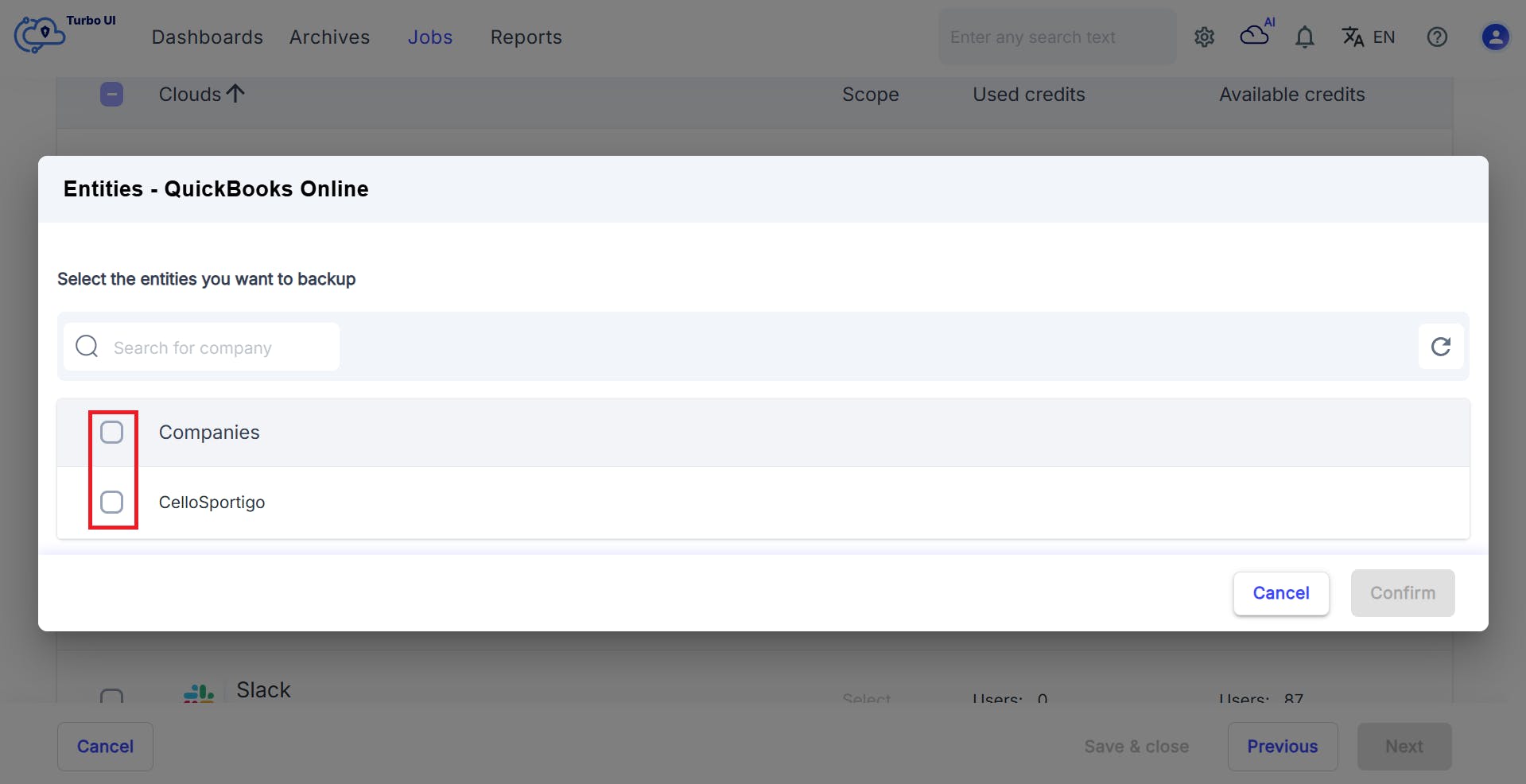Click the Slack logo icon
This screenshot has height=784, width=1526.
pyautogui.click(x=199, y=693)
